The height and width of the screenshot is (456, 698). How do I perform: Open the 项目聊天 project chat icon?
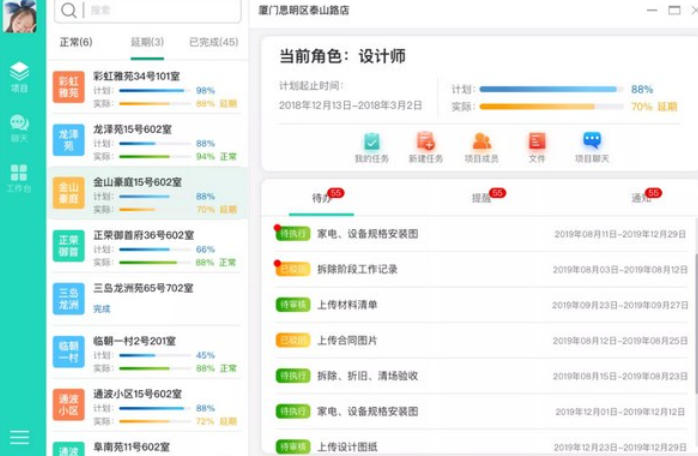pos(592,147)
